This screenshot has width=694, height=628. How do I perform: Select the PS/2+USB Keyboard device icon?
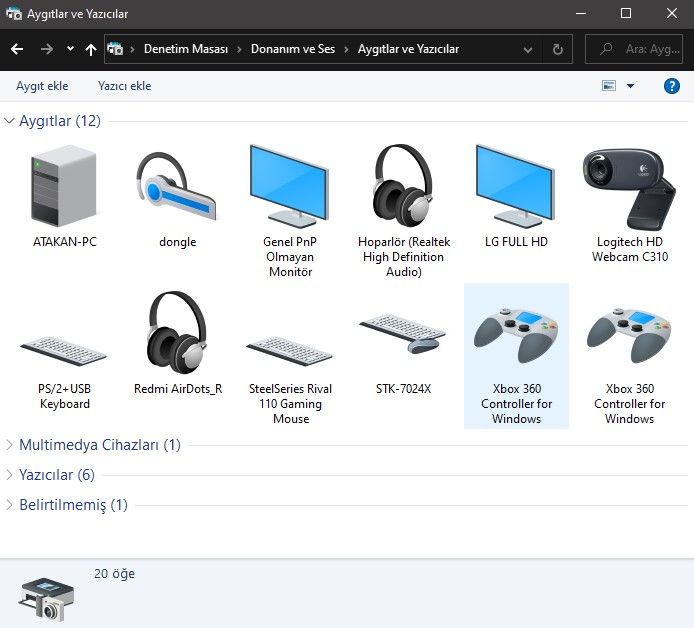(64, 351)
